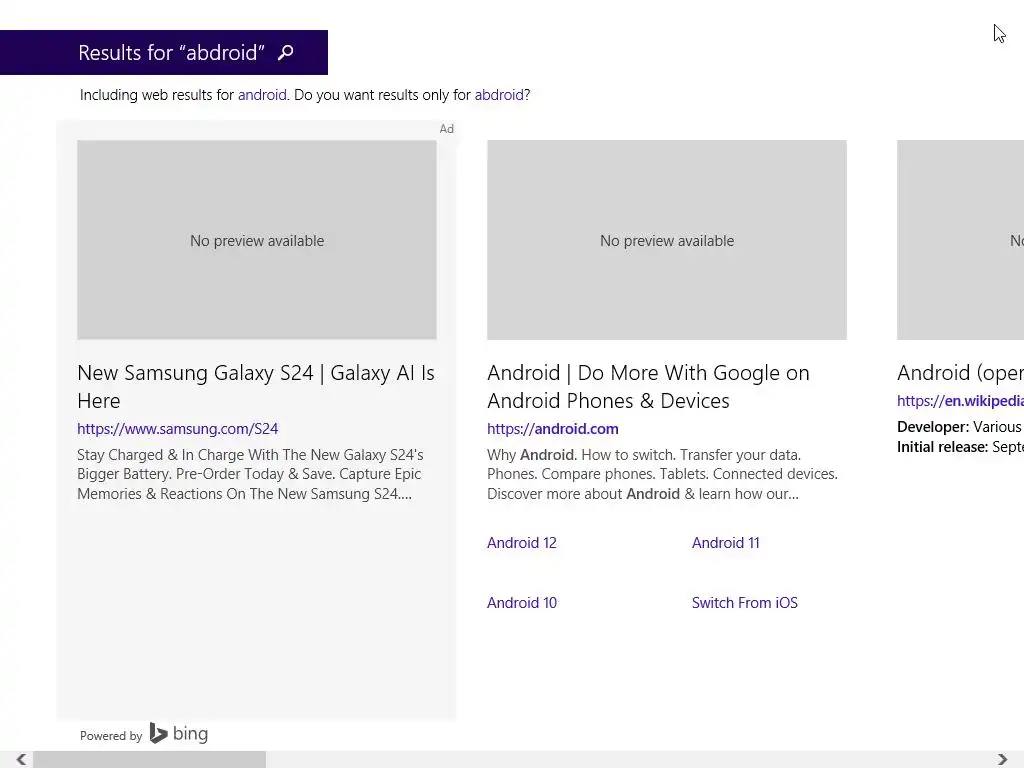This screenshot has height=768, width=1024.
Task: Open the Android.com preview thumbnail
Action: pos(667,240)
